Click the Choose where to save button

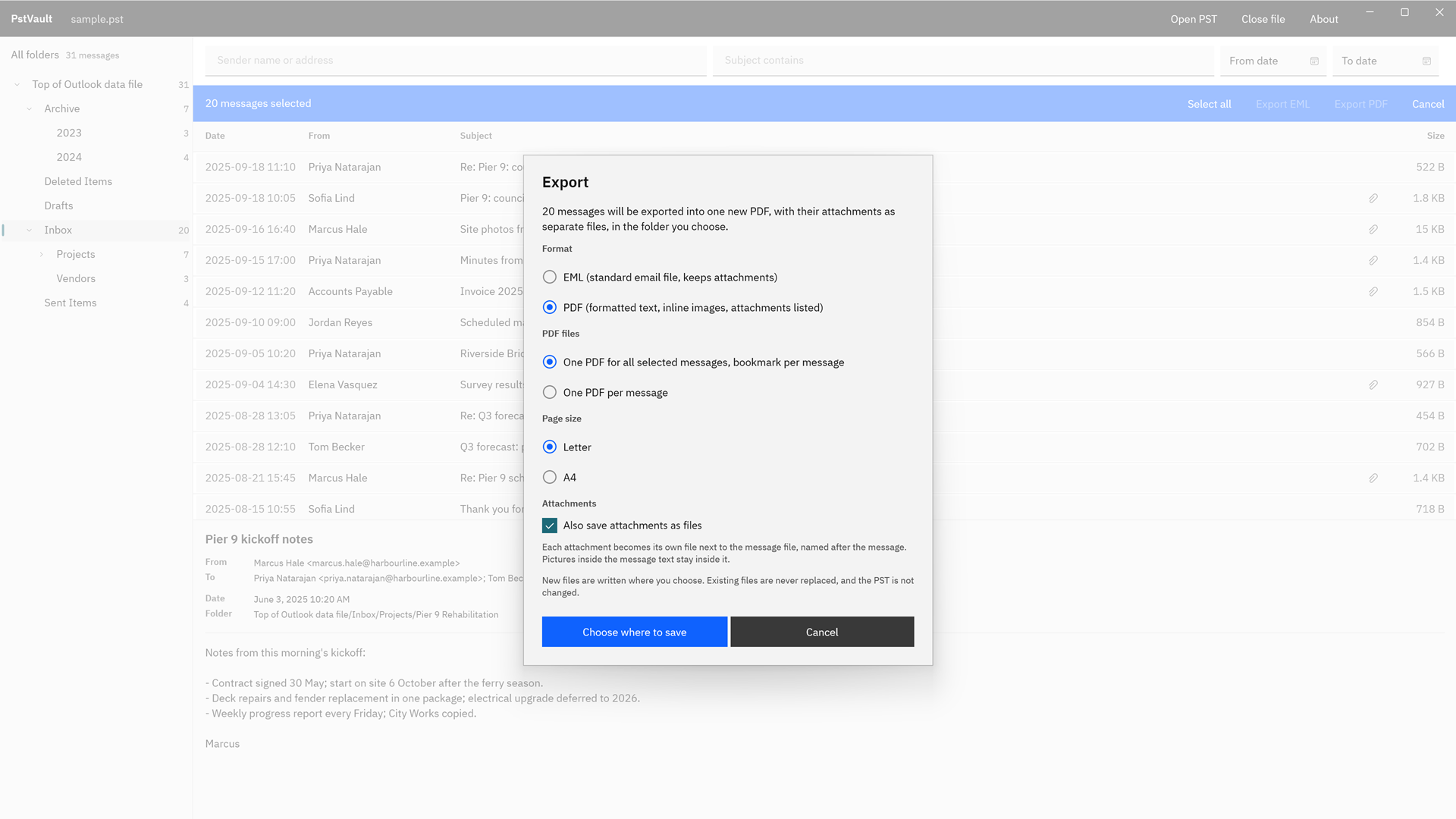point(635,632)
